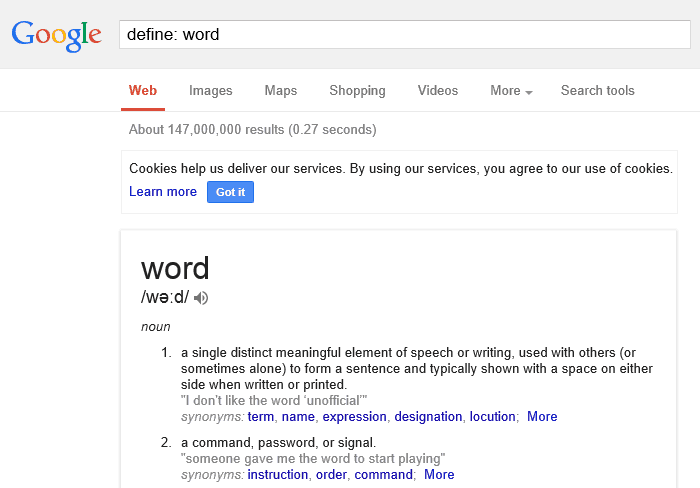Follow the 'command' synonym link
Viewport: 700px width, 488px height.
(383, 475)
